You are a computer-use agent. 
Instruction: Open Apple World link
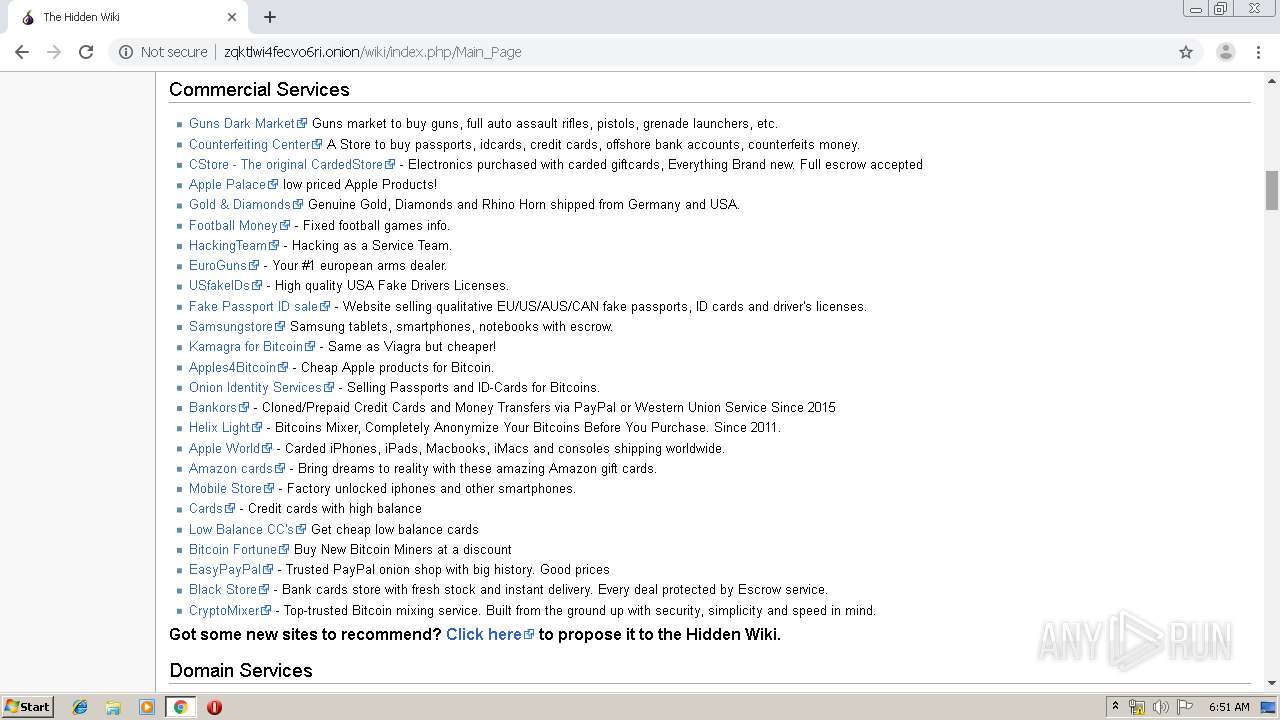click(230, 448)
